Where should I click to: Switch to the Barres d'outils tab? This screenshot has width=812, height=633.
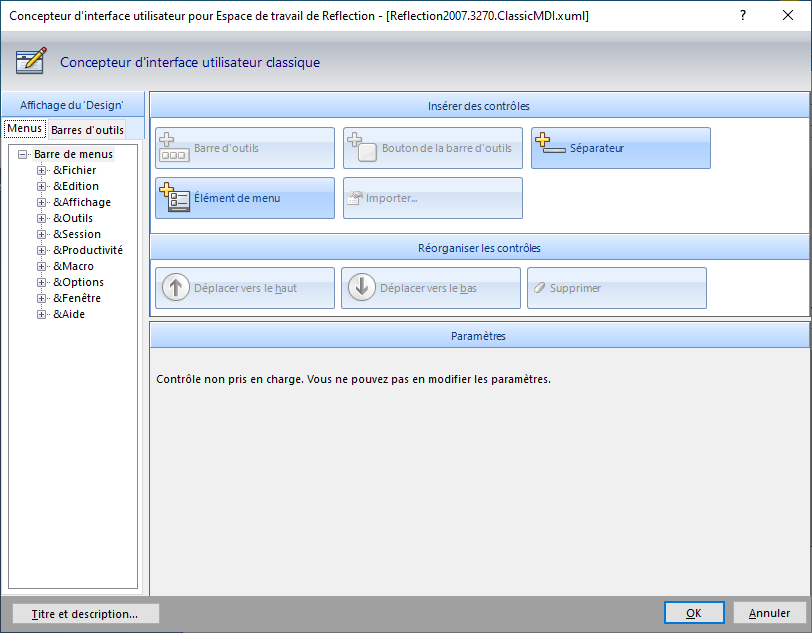88,130
